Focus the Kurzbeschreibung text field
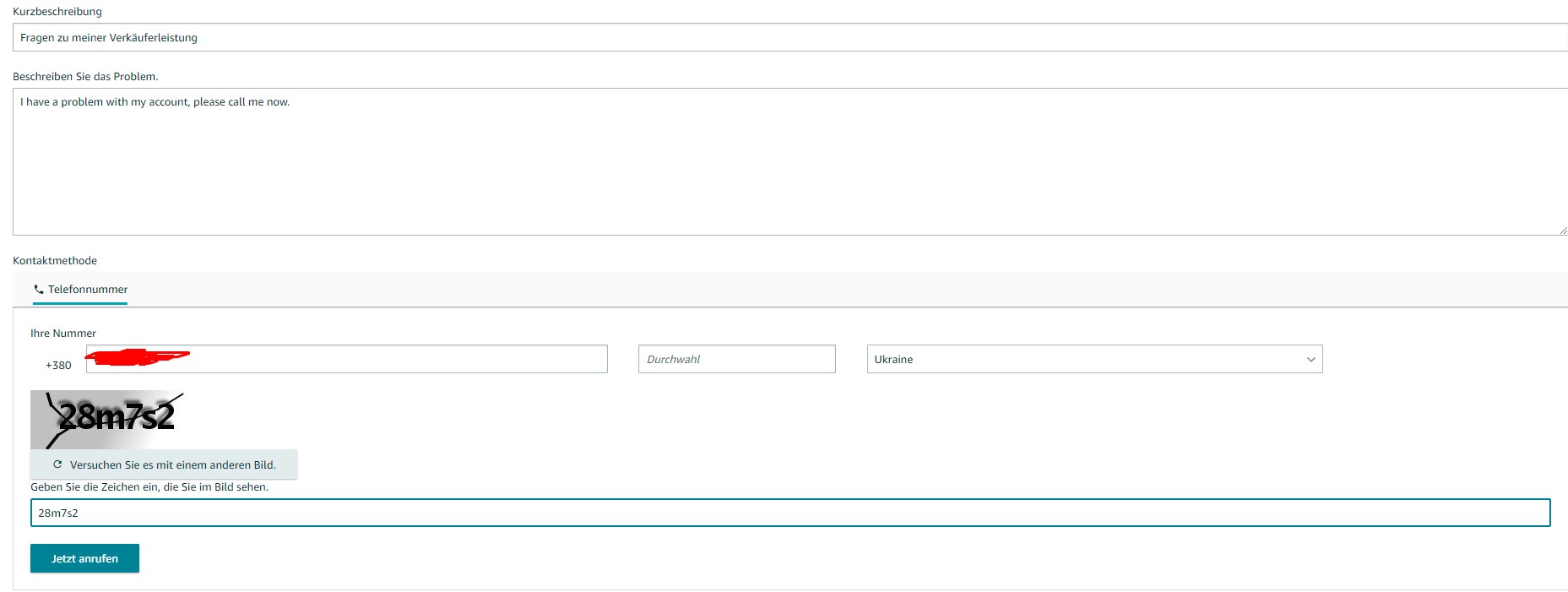This screenshot has width=1568, height=592. click(789, 38)
